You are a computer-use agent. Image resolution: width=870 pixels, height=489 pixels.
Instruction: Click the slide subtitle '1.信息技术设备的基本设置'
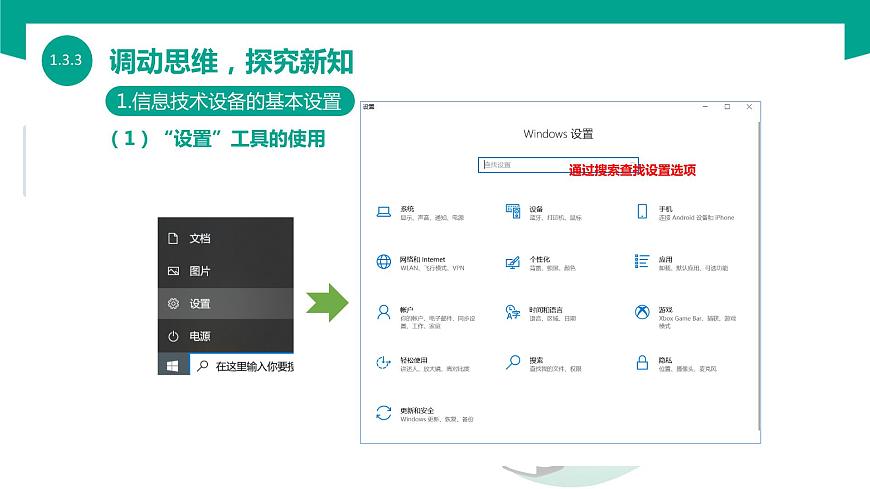pos(229,102)
